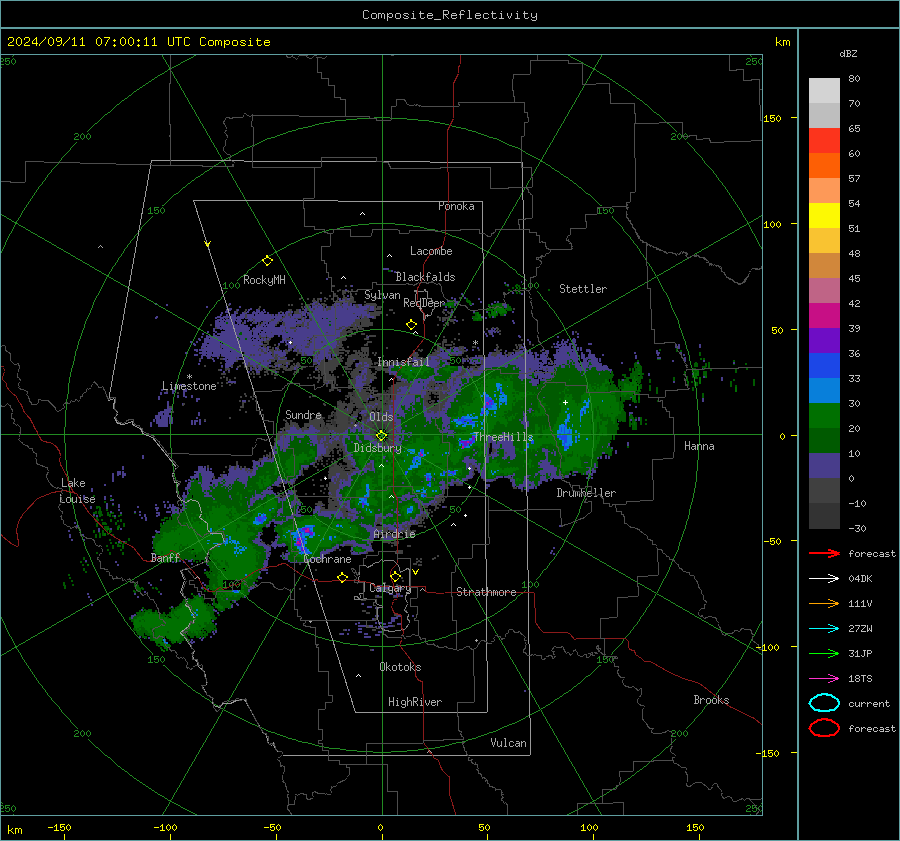Viewport: 900px width, 841px height.
Task: Click the Lacombe city label
Action: [x=431, y=251]
